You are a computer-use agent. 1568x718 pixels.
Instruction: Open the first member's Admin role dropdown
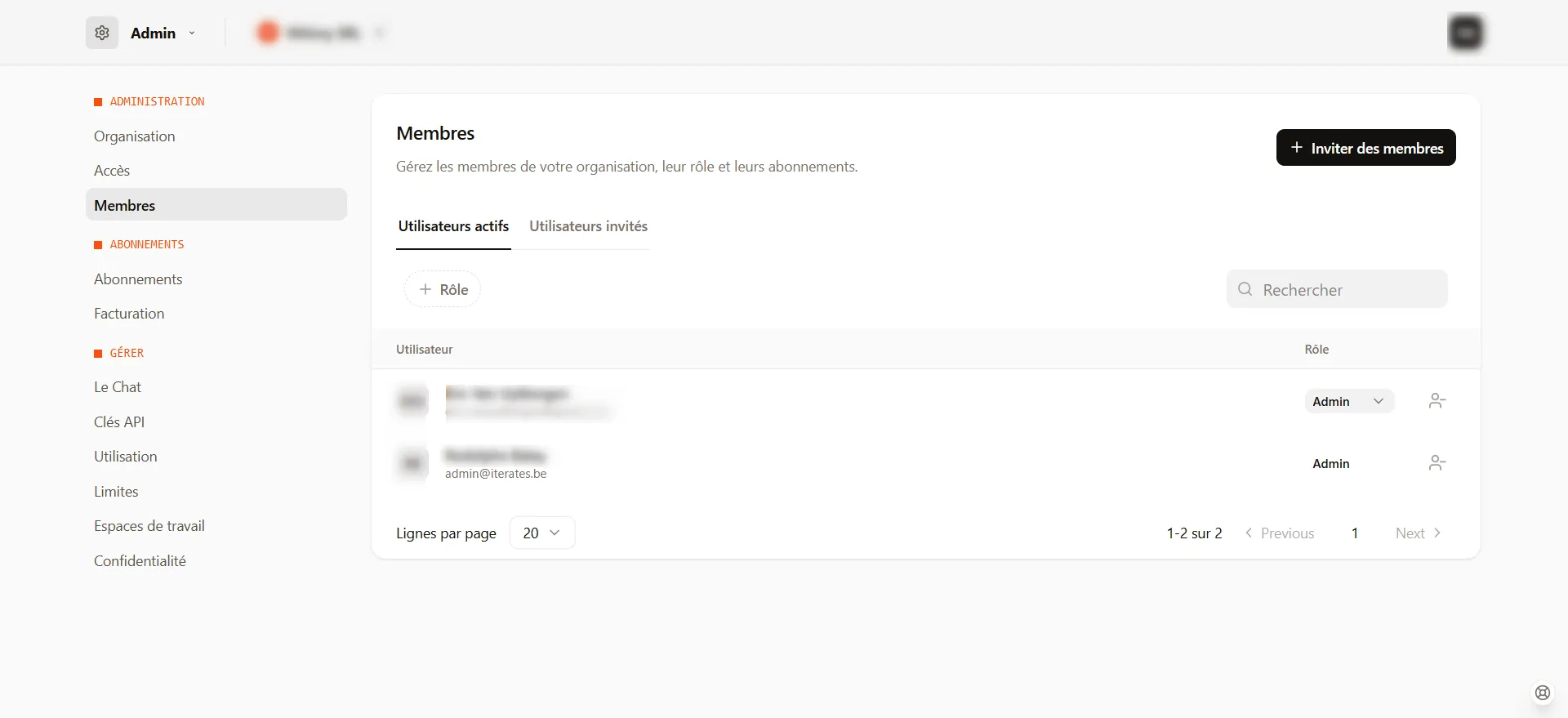(1348, 401)
